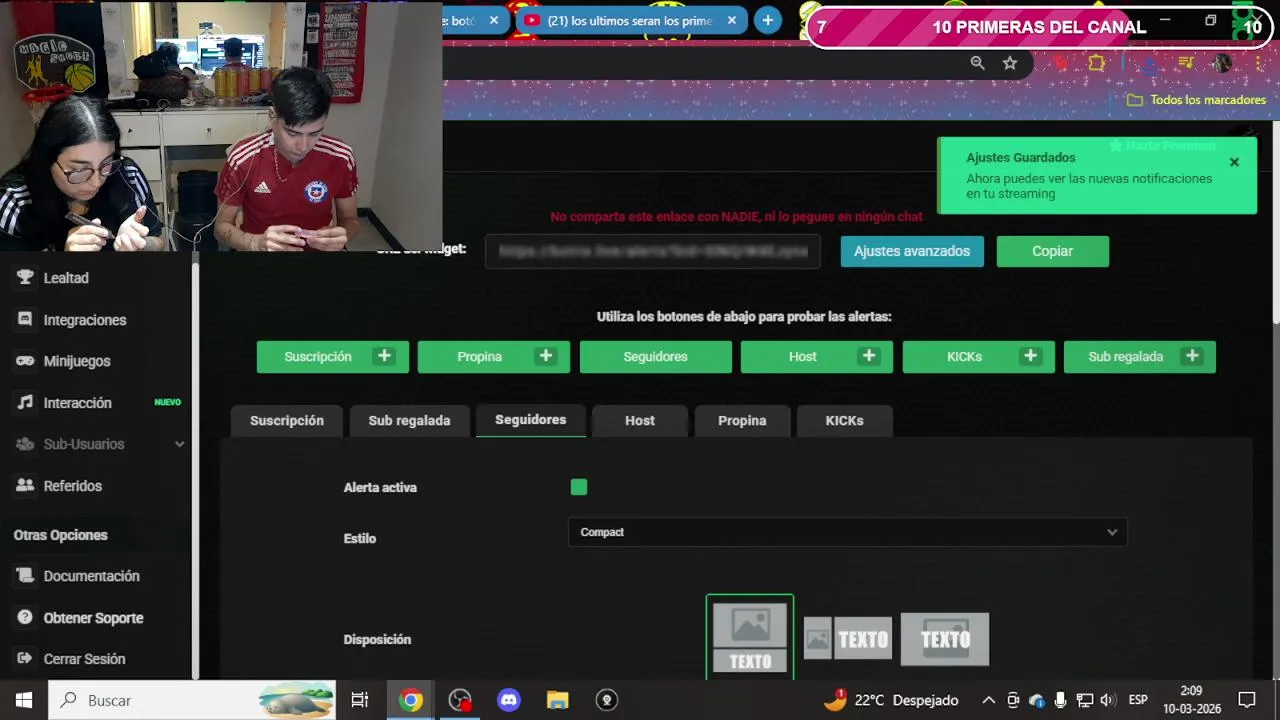Switch to the Host tab
Image resolution: width=1280 pixels, height=720 pixels.
pos(640,421)
